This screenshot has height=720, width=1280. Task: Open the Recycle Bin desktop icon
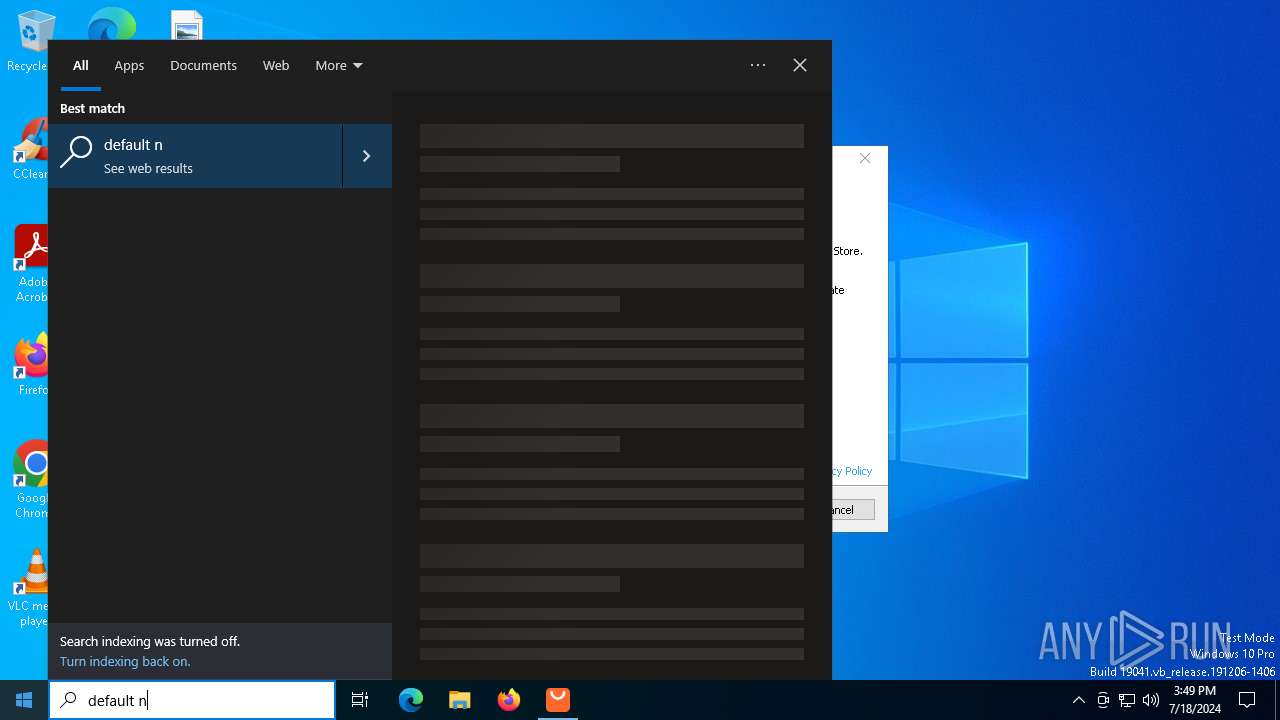(x=32, y=42)
